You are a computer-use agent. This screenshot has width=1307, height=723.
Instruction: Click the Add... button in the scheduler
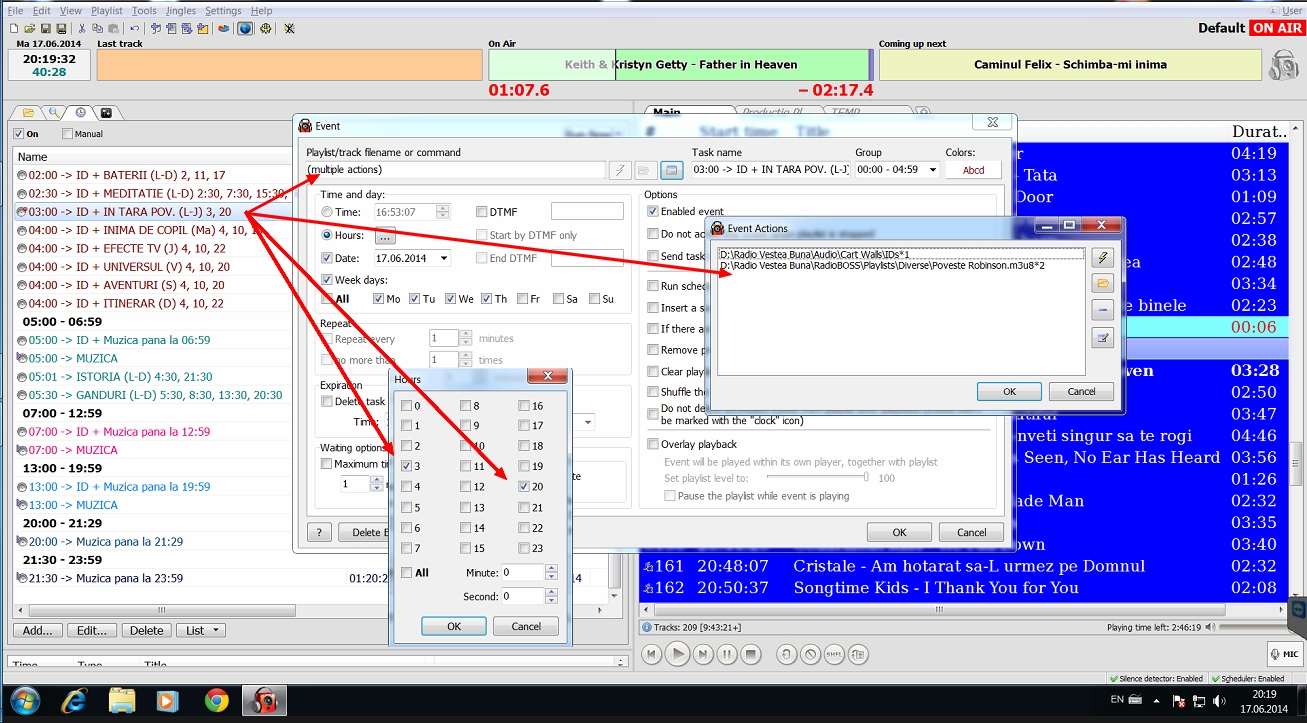(38, 630)
